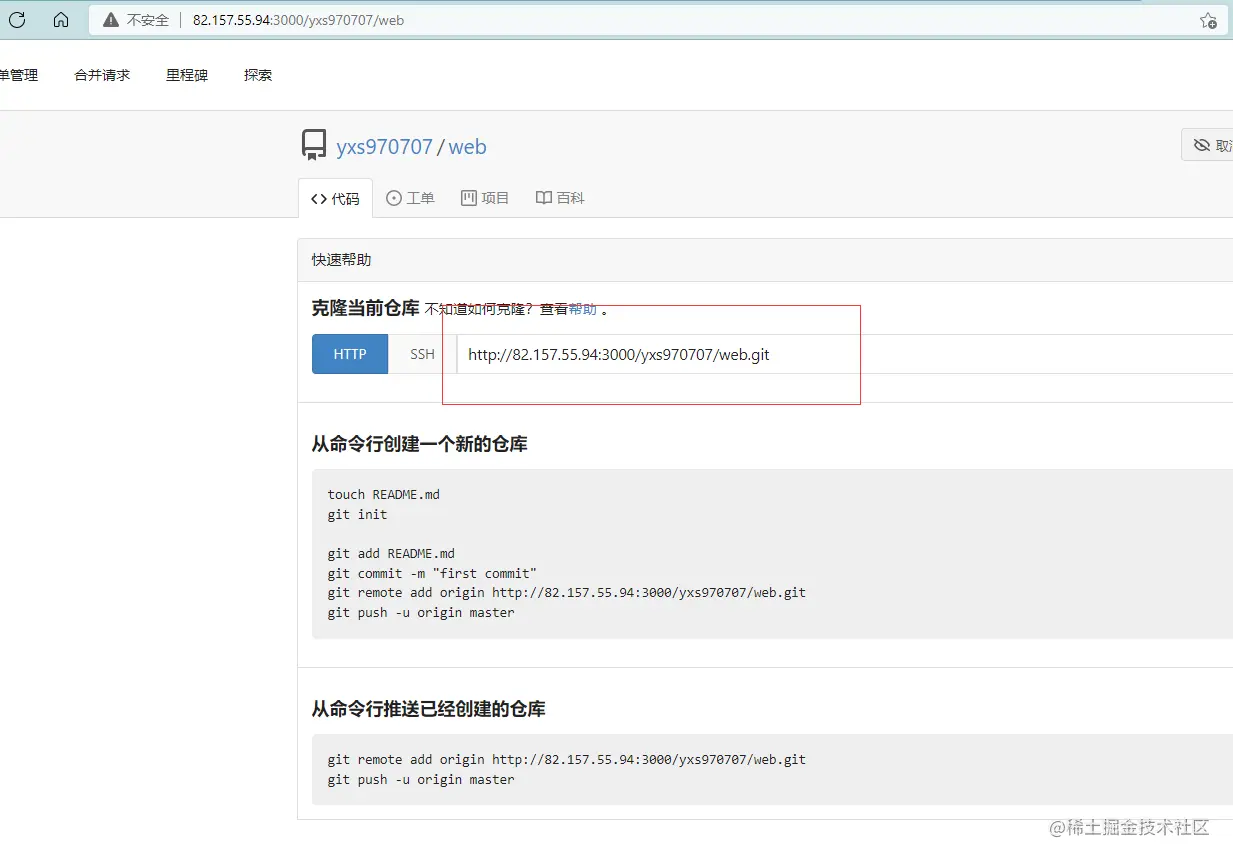Reload the page with browser refresh icon

tap(17, 20)
